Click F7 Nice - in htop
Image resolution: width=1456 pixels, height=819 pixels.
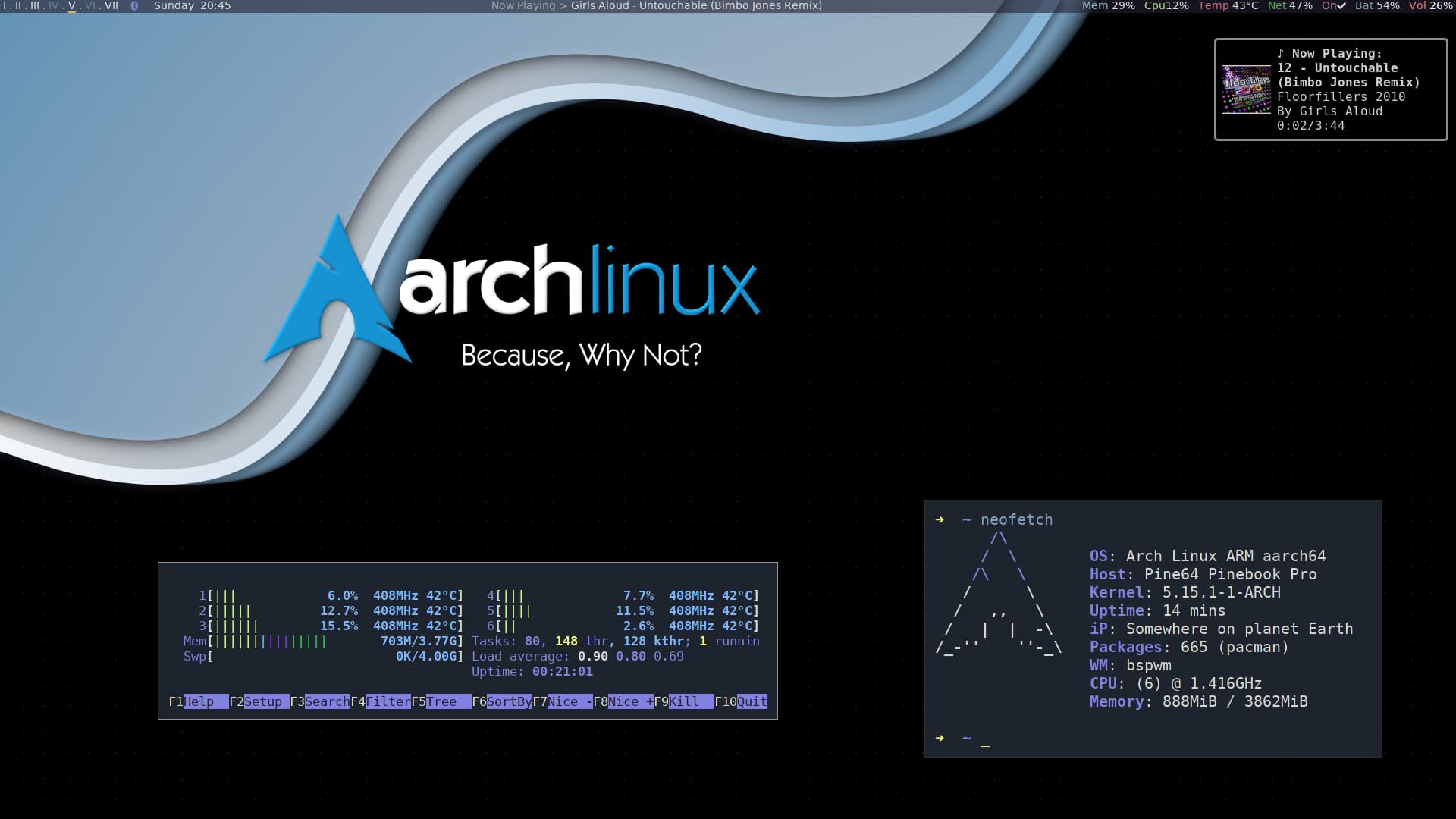click(x=562, y=701)
